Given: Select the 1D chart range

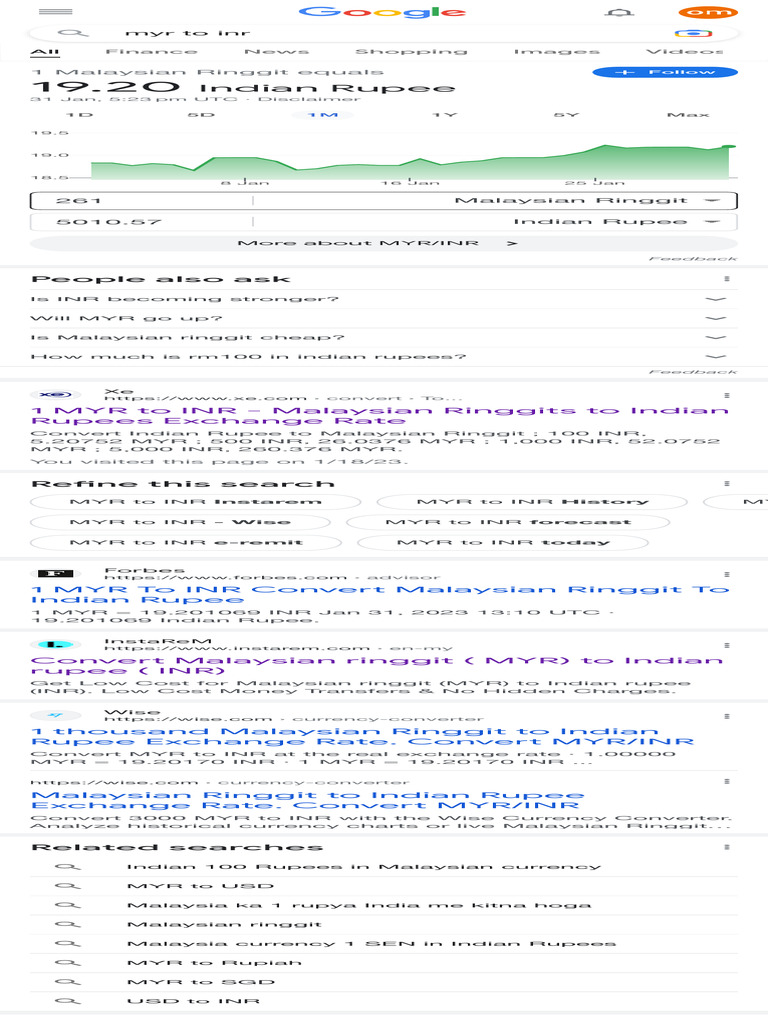Looking at the screenshot, I should (x=80, y=114).
